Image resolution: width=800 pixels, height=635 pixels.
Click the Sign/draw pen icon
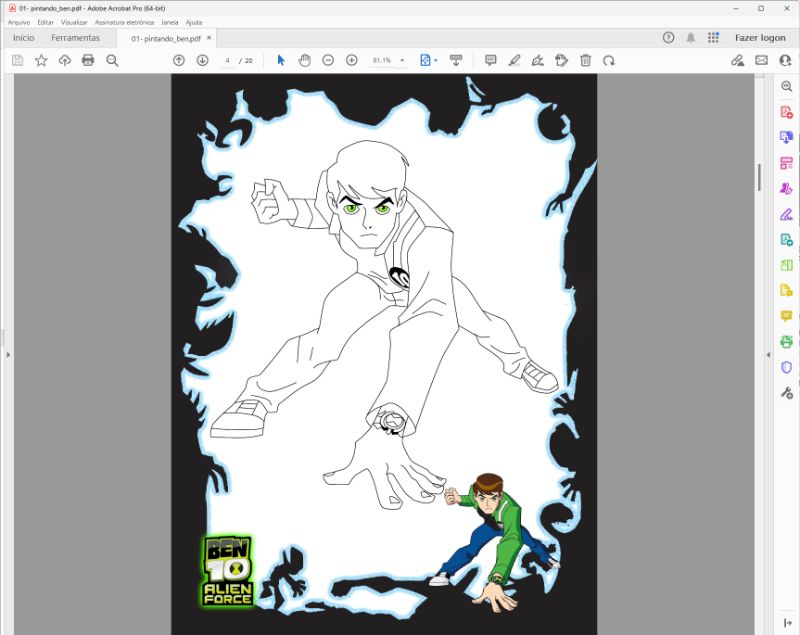coord(538,60)
